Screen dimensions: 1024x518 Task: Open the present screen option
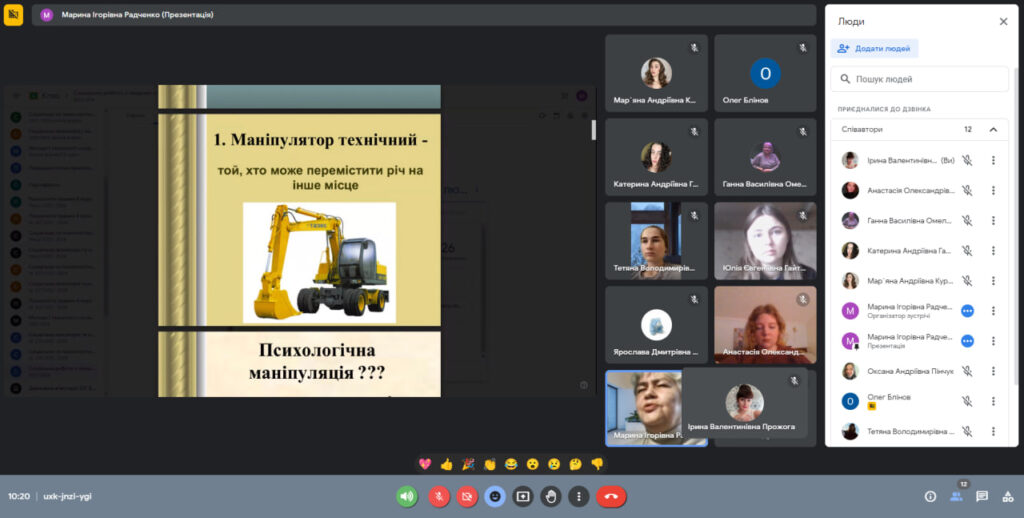[x=522, y=496]
